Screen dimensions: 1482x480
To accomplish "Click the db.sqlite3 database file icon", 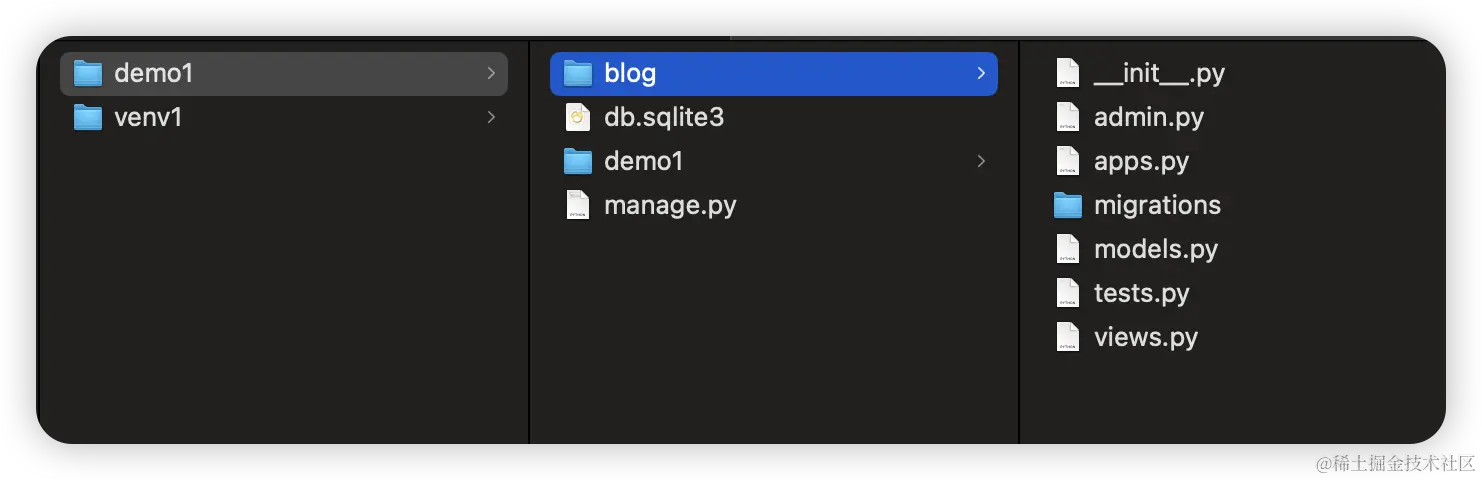I will [x=578, y=118].
